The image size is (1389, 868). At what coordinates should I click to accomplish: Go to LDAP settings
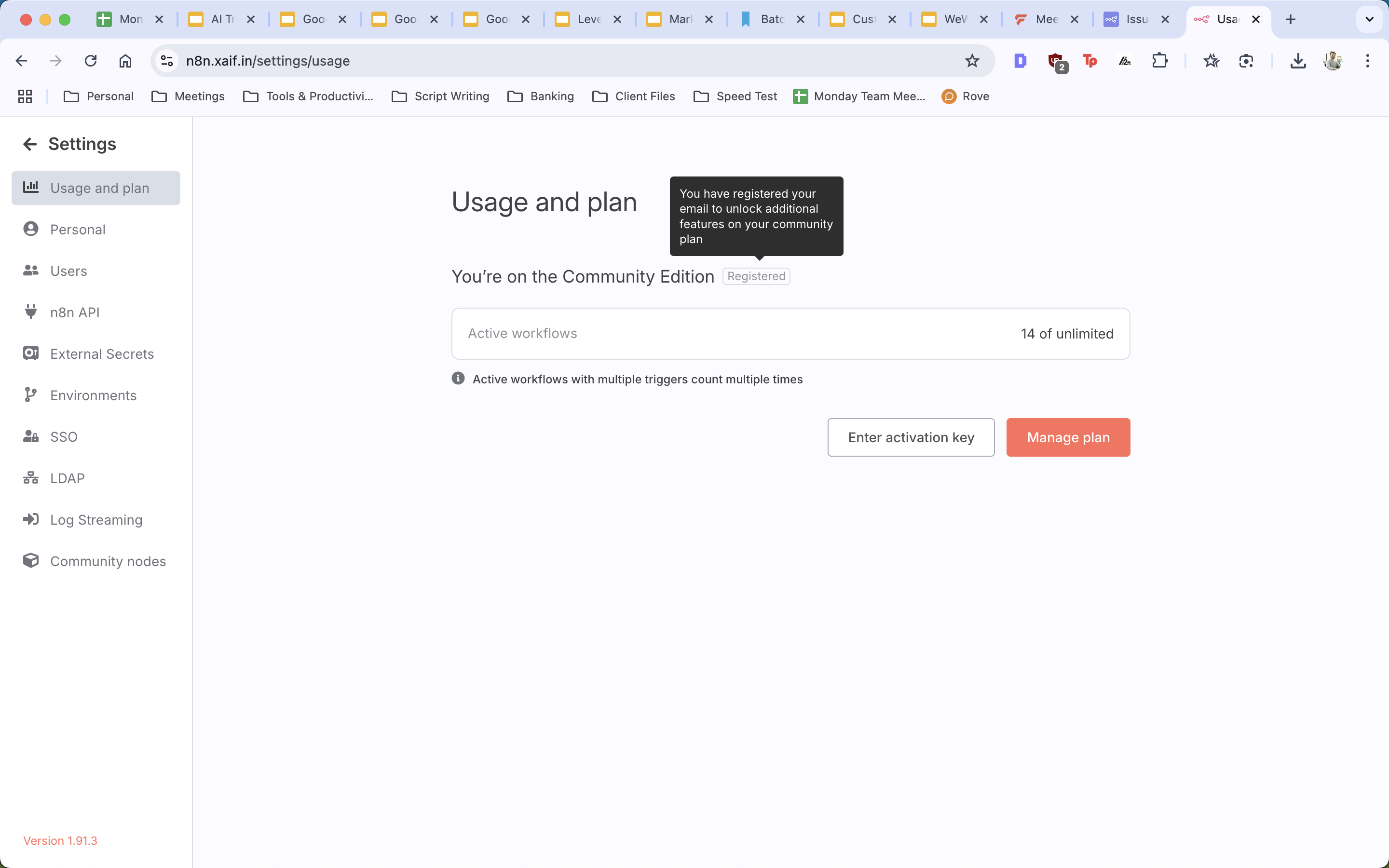click(96, 478)
